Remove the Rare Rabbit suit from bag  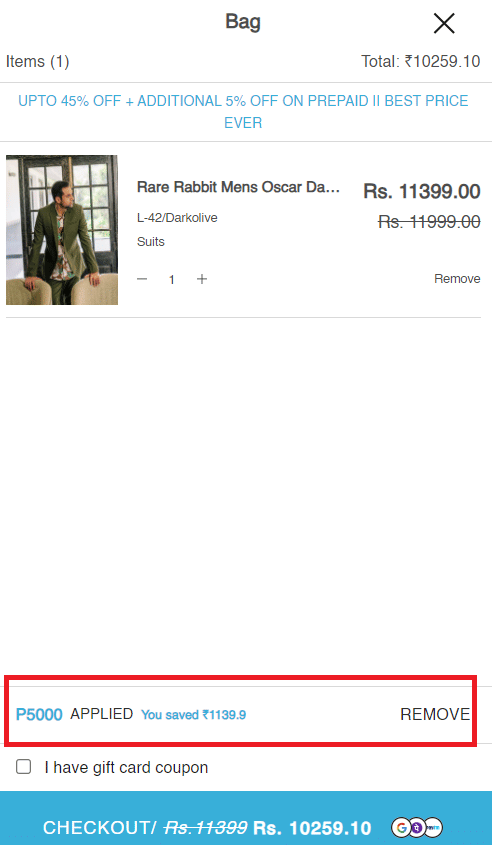tap(457, 279)
